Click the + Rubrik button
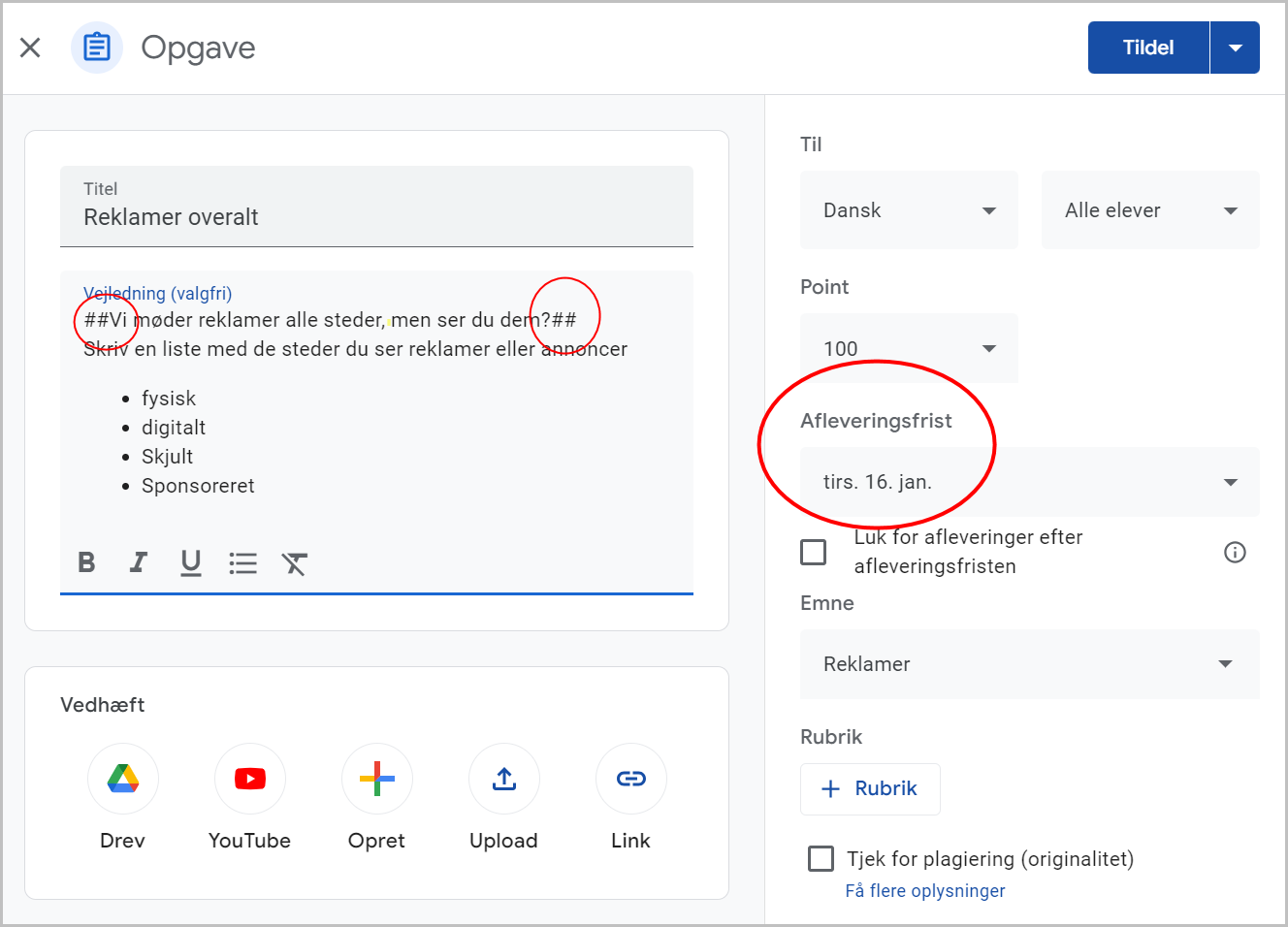 tap(870, 789)
